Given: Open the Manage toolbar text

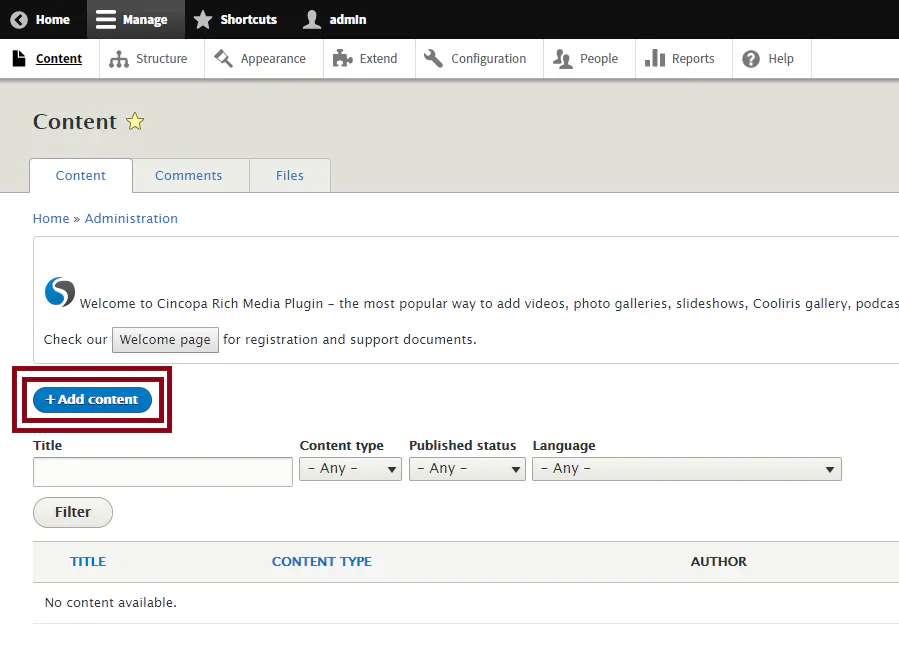Looking at the screenshot, I should (145, 20).
